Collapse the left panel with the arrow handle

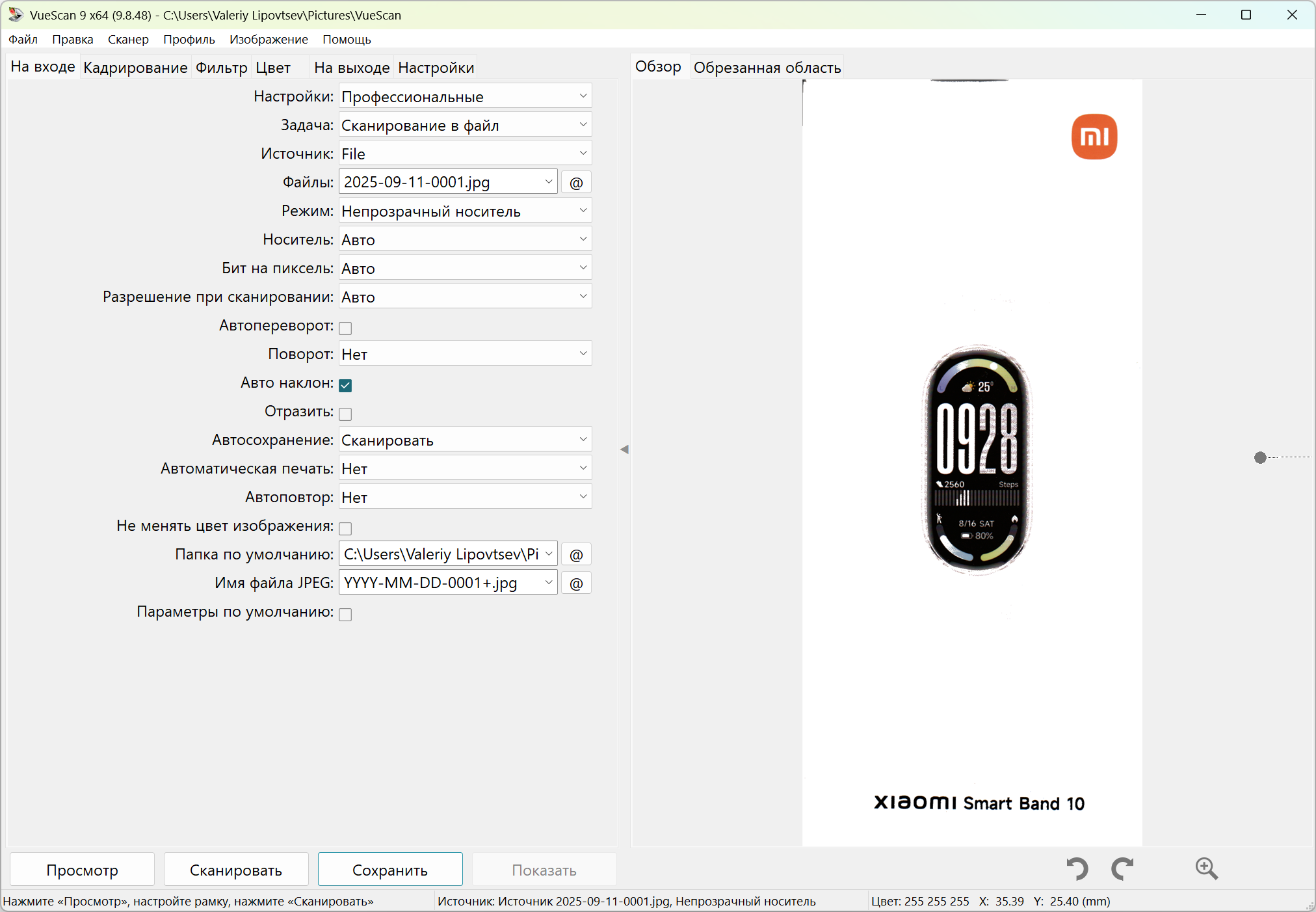[x=624, y=449]
